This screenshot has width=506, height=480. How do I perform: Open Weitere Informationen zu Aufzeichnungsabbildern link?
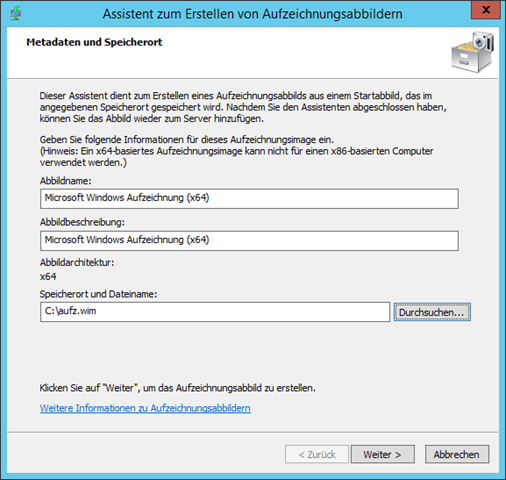(145, 408)
